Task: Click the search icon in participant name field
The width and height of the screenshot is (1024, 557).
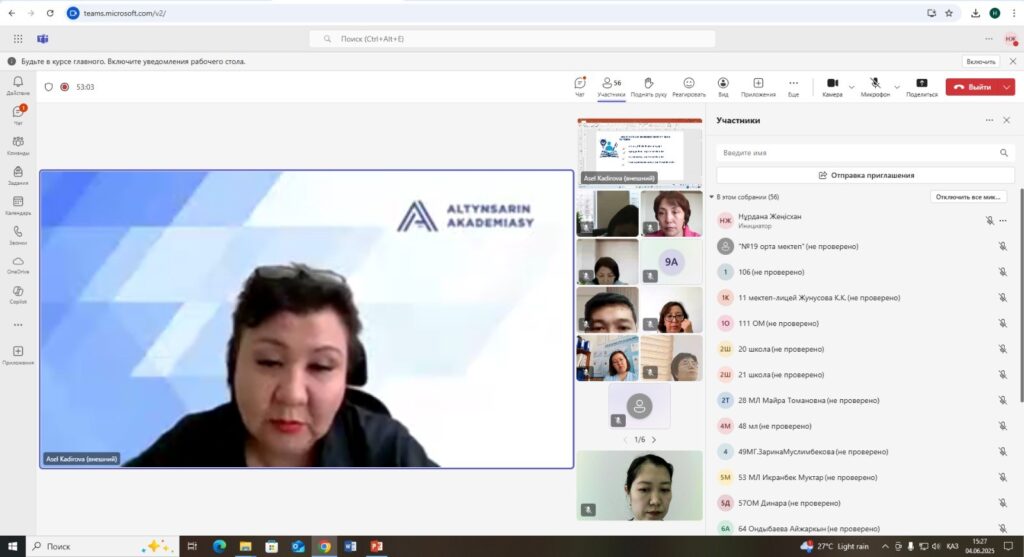Action: point(1004,153)
